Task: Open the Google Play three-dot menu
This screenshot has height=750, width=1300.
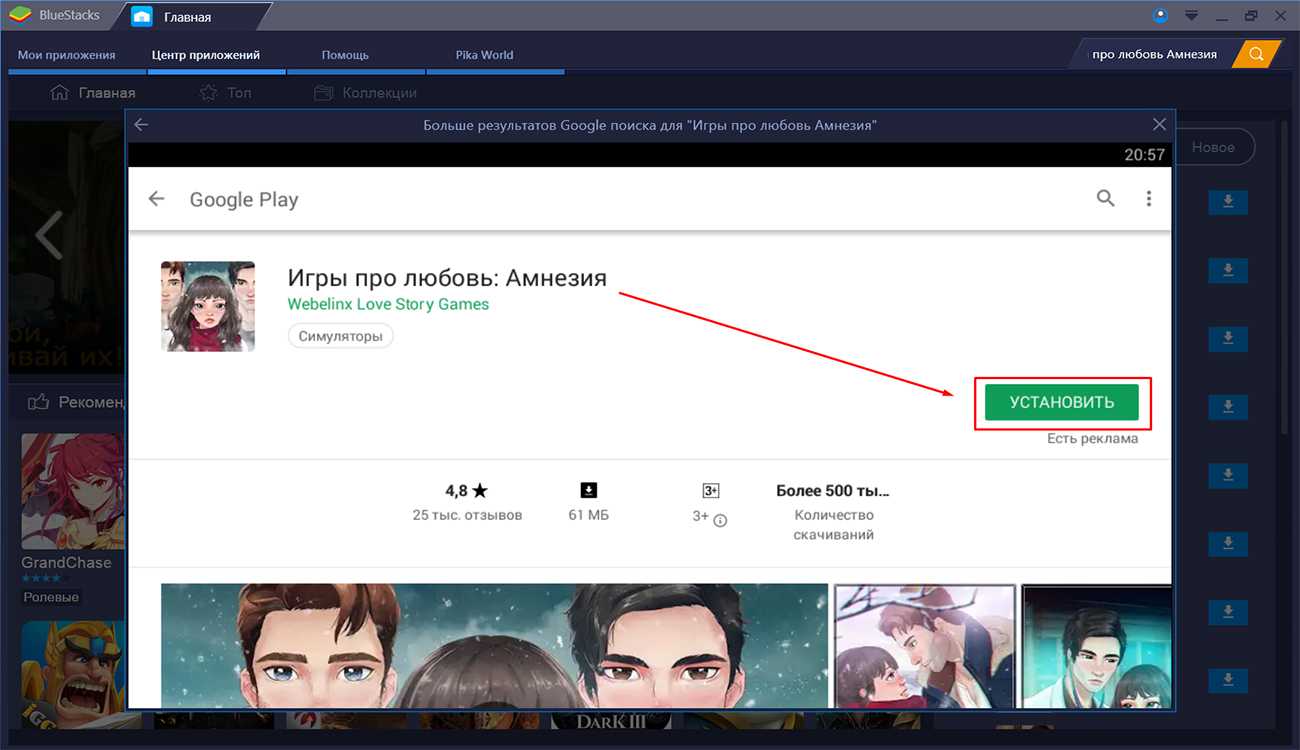Action: 1149,199
